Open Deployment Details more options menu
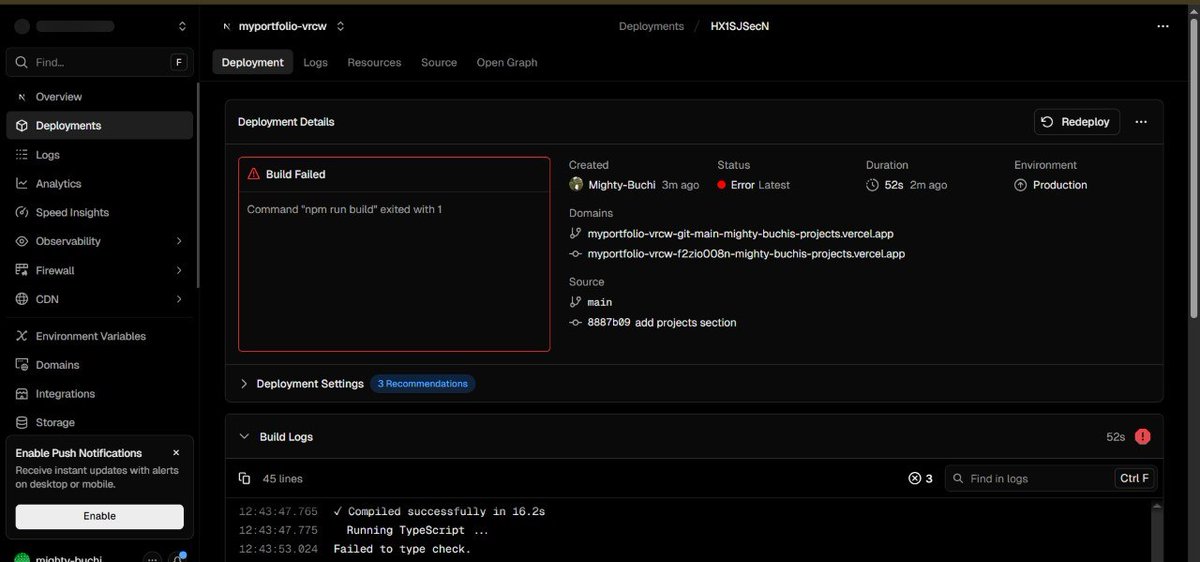 (x=1141, y=121)
